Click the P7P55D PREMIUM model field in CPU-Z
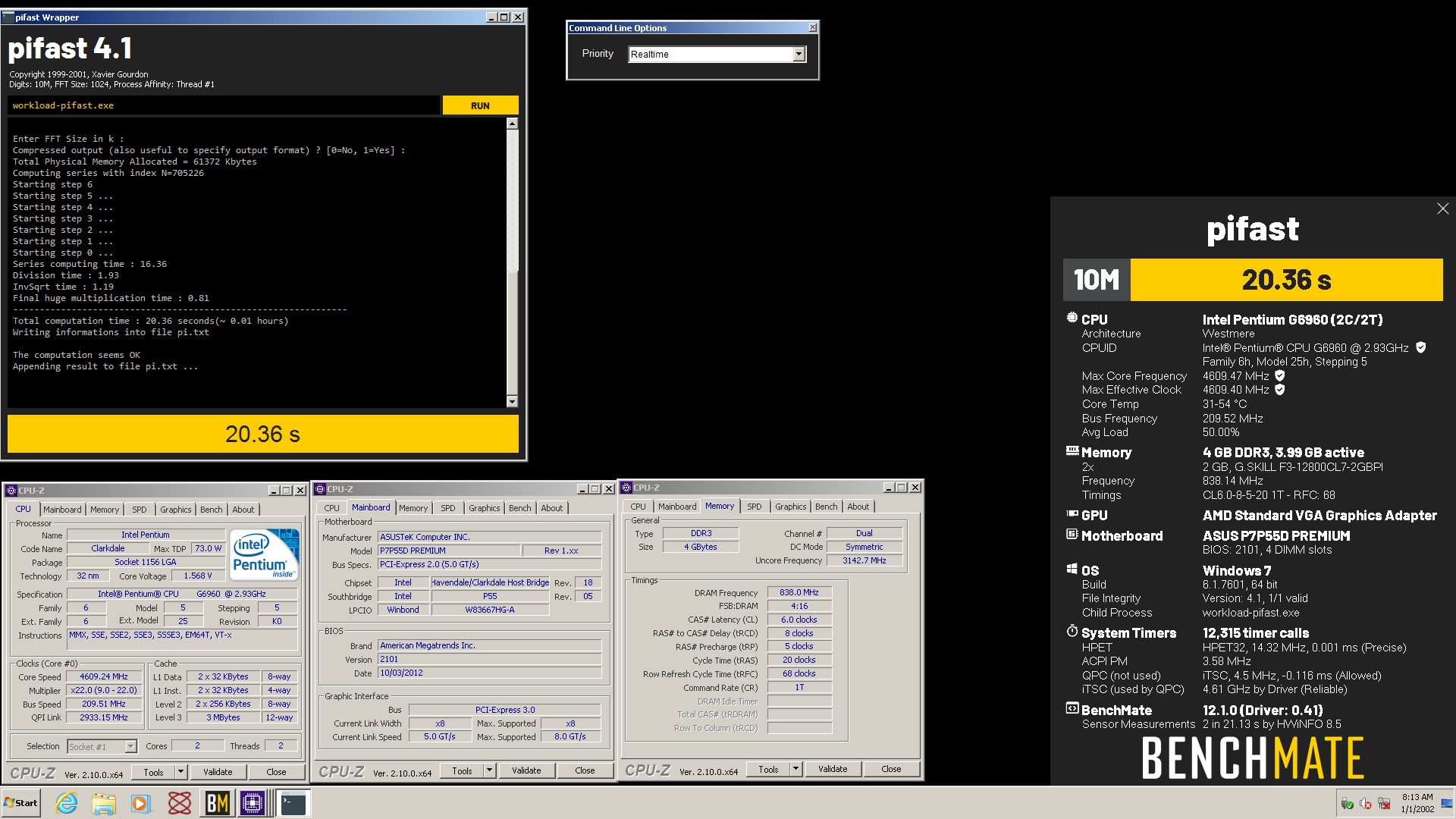Image resolution: width=1456 pixels, height=819 pixels. [x=449, y=551]
